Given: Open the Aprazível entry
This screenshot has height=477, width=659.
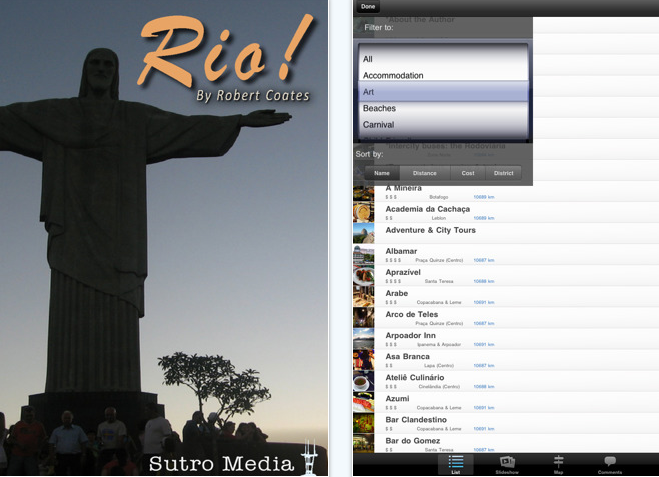Looking at the screenshot, I should pos(506,276).
